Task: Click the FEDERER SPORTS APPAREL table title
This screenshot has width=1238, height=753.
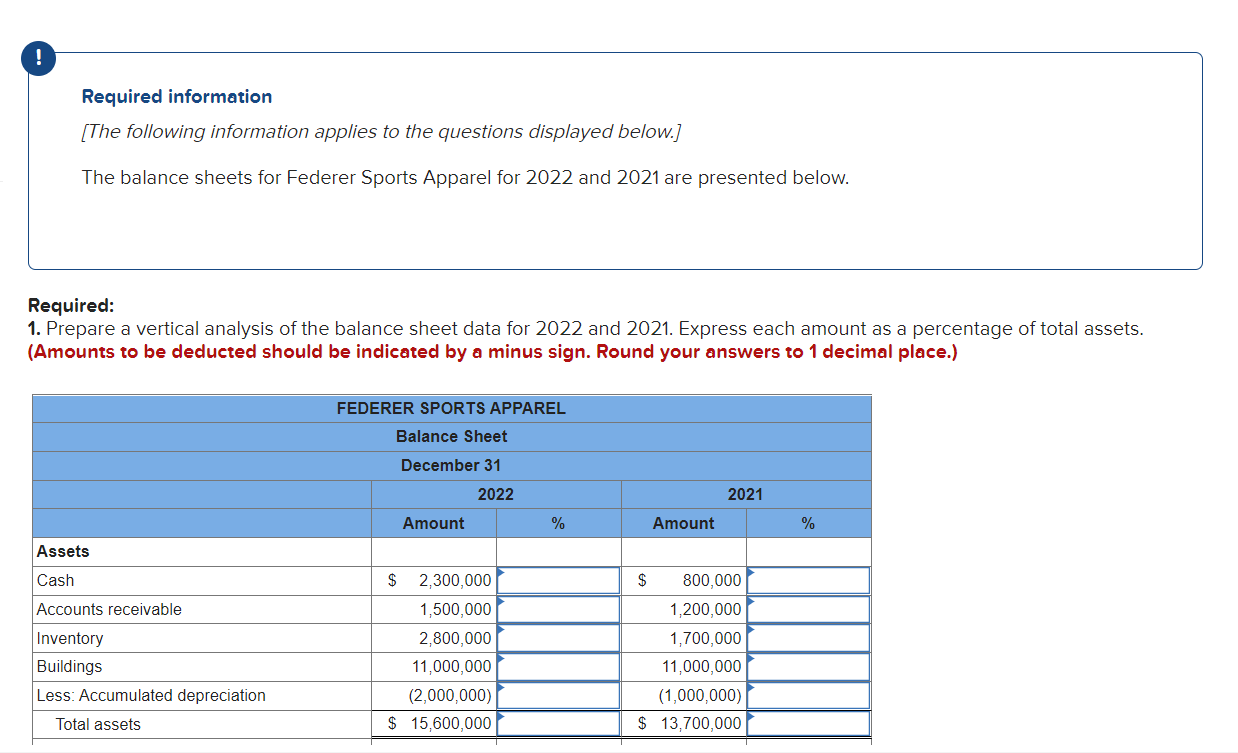Action: pyautogui.click(x=451, y=408)
